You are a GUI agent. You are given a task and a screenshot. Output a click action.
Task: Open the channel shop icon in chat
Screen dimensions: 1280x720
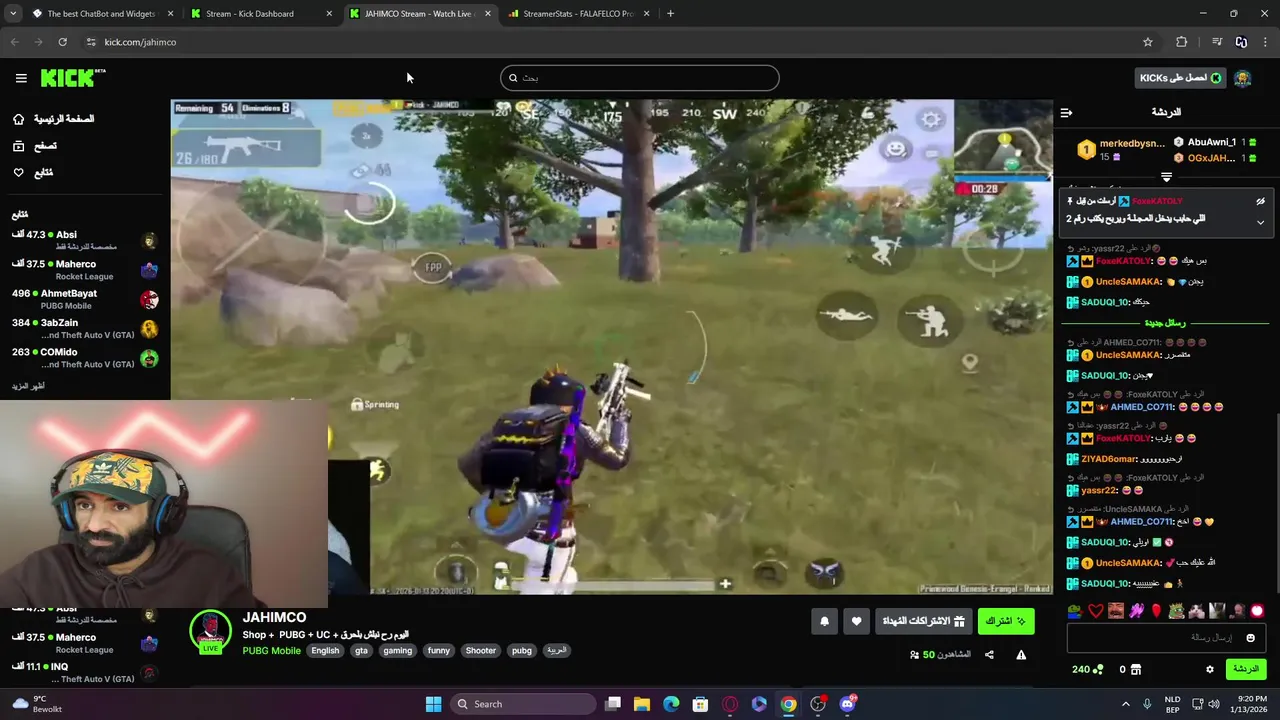1134,669
